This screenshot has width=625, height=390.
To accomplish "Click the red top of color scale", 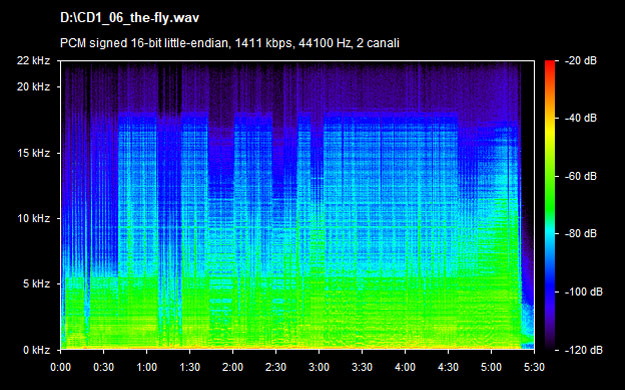I will [x=550, y=64].
